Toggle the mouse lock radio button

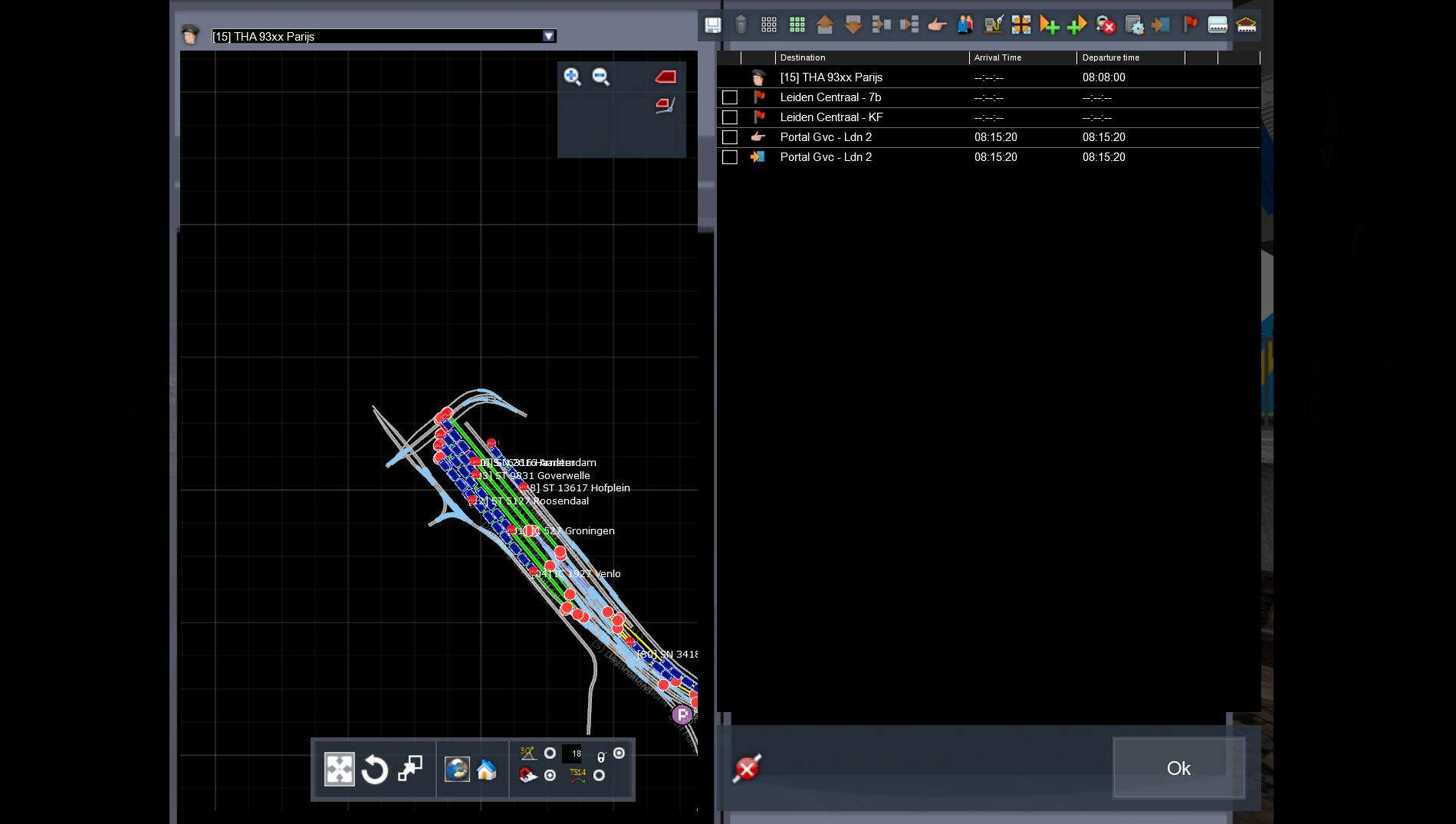pyautogui.click(x=619, y=753)
